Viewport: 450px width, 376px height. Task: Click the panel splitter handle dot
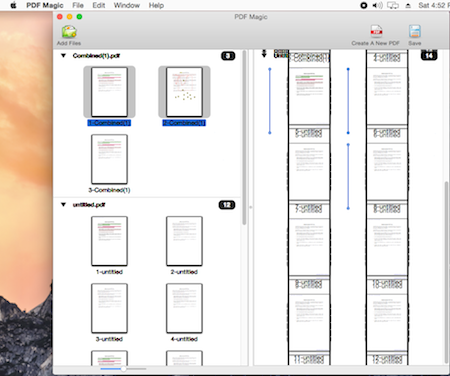pos(251,207)
